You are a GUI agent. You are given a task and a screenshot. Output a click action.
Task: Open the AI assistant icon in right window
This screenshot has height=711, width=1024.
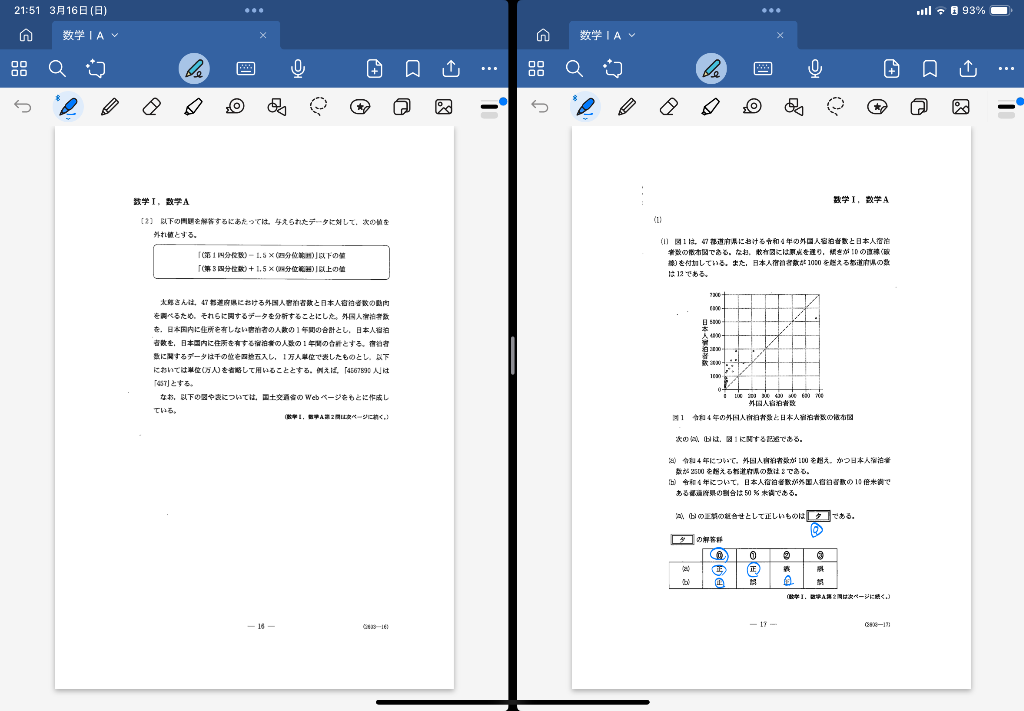[614, 69]
